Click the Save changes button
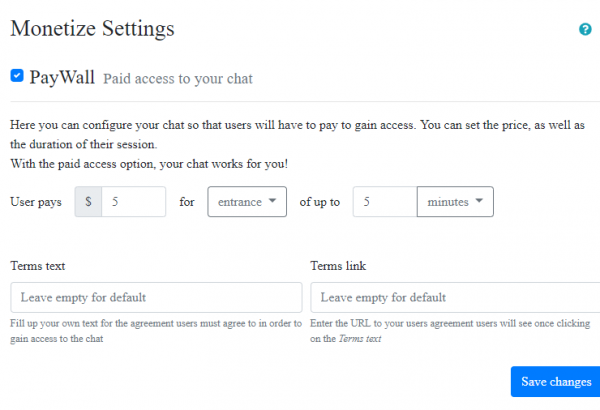Image resolution: width=600 pixels, height=410 pixels. (x=556, y=382)
